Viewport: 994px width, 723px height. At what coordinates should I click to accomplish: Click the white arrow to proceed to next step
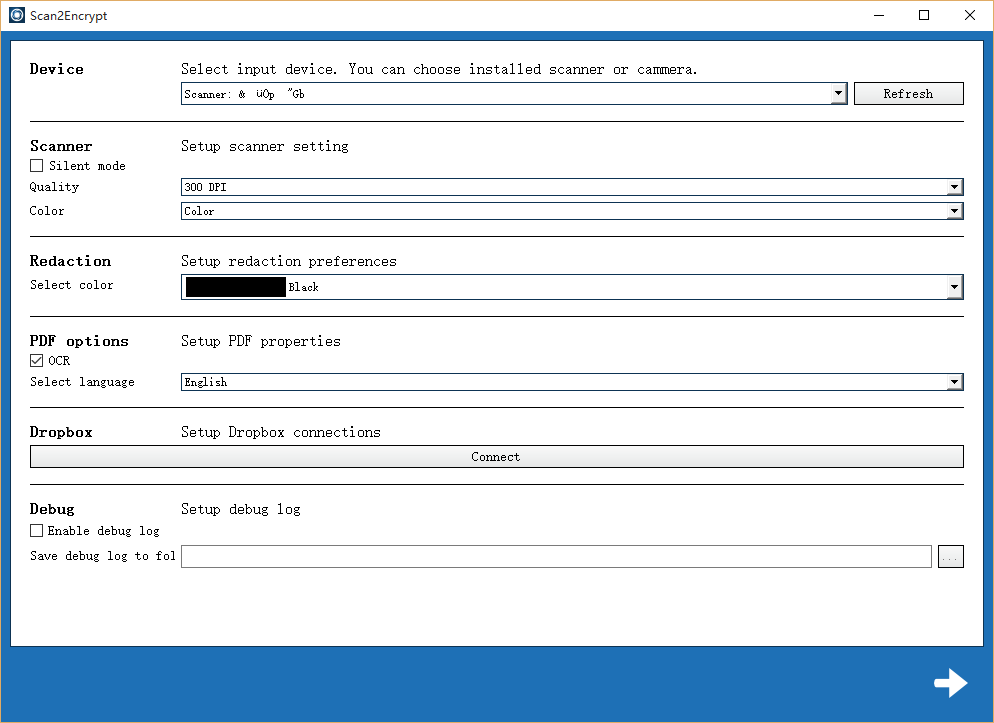pos(950,682)
